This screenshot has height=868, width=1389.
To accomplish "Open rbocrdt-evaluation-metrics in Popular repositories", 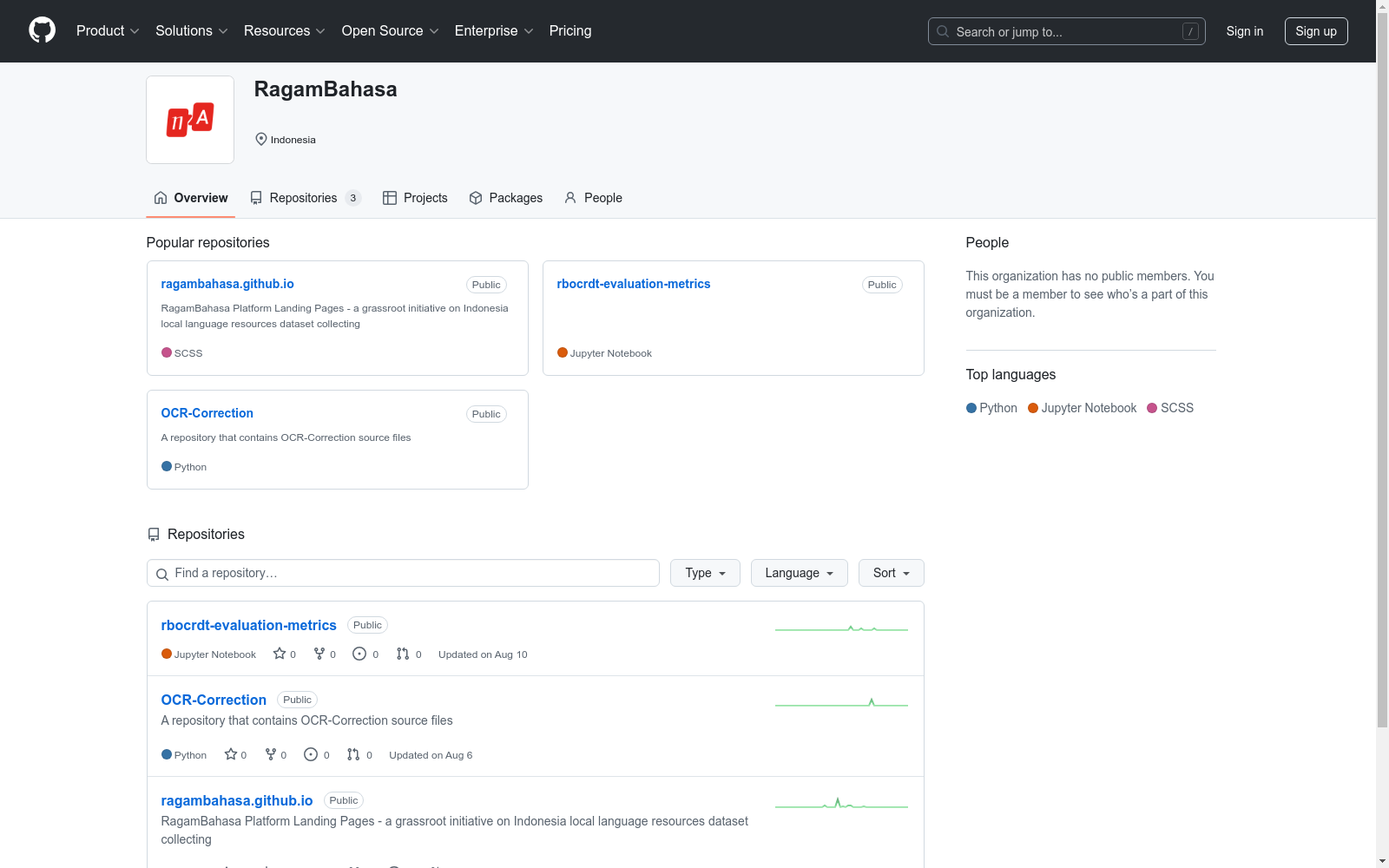I will pos(634,284).
